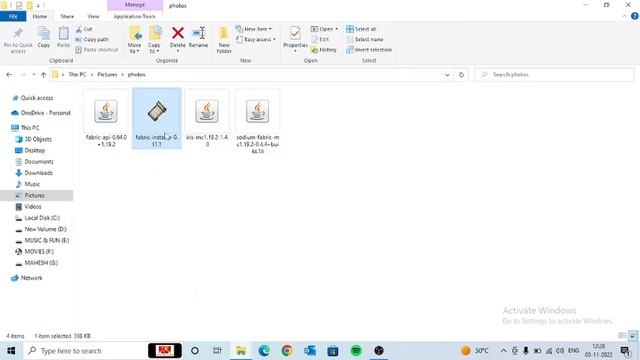Open the Copy to dropdown
The image size is (640, 360).
[154, 40]
